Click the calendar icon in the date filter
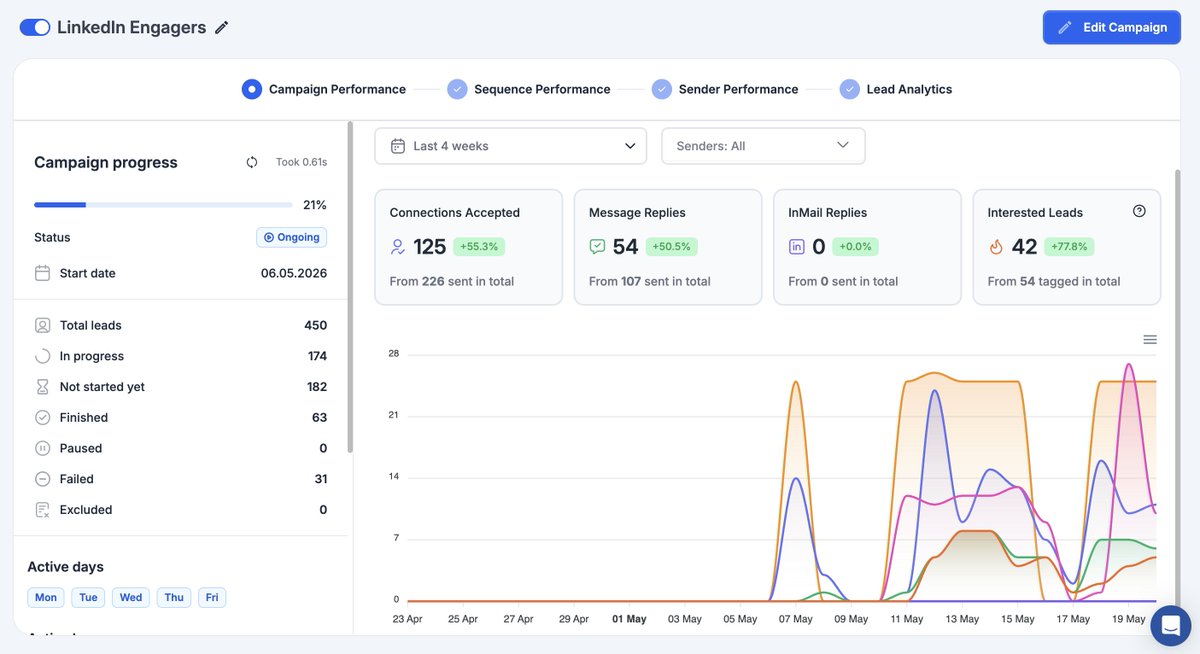This screenshot has height=654, width=1200. [x=397, y=146]
